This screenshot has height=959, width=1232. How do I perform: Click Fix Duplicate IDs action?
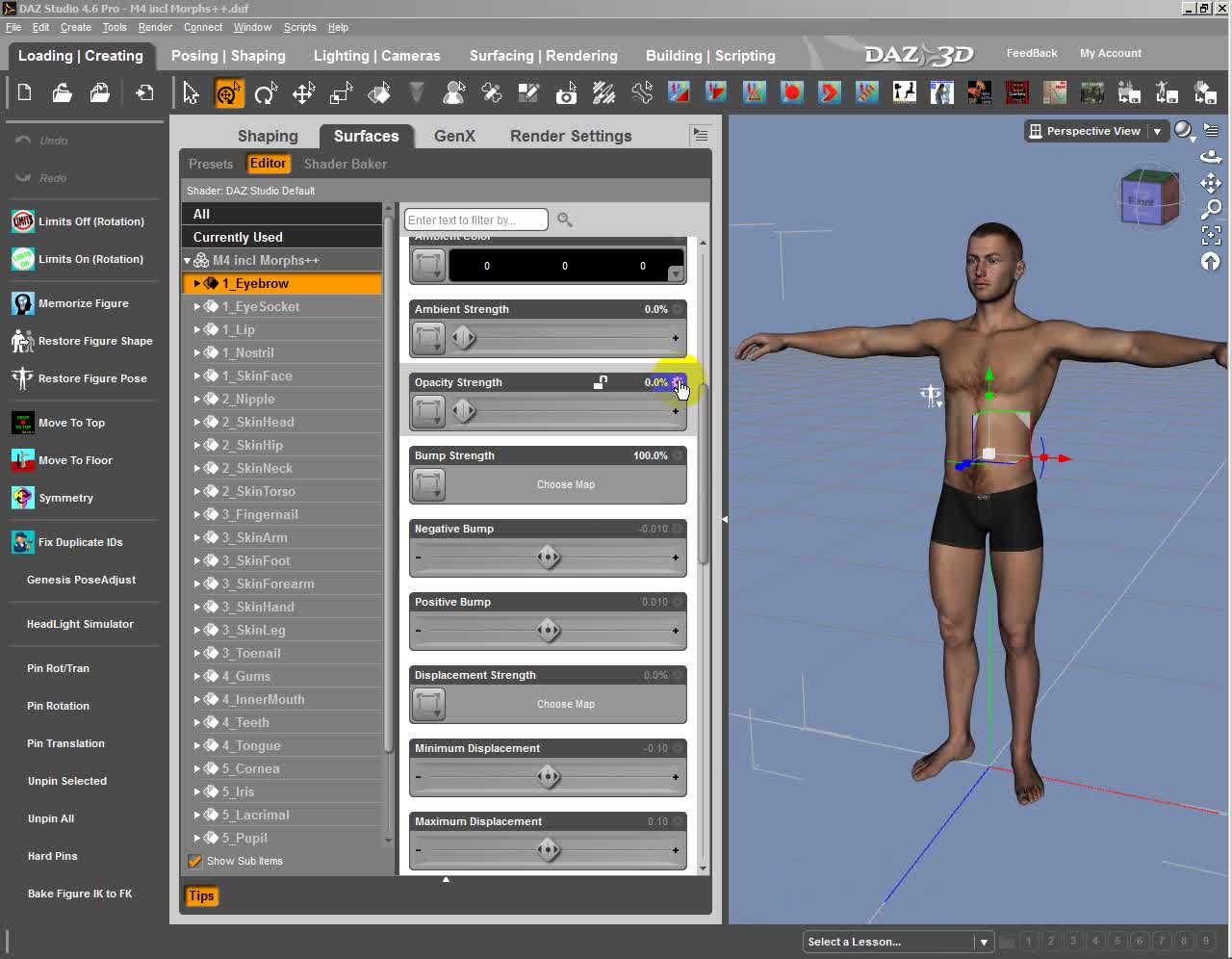coord(67,542)
